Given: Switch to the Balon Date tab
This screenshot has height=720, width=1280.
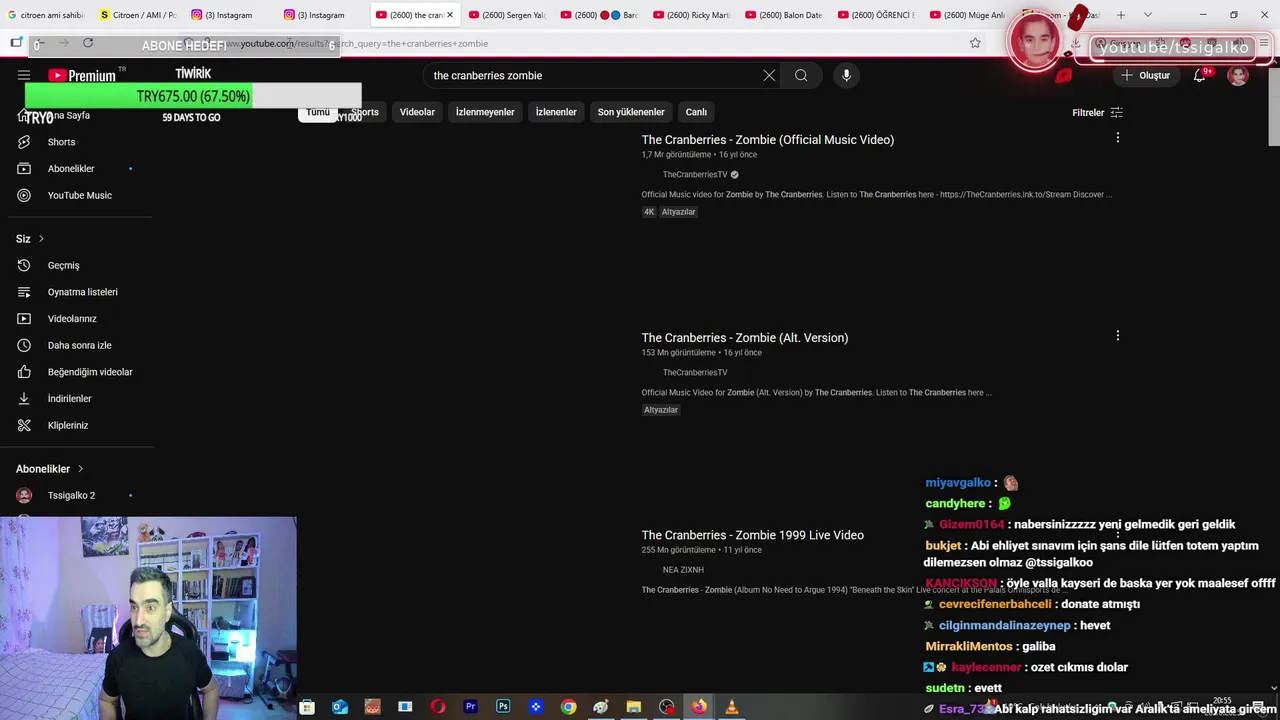Looking at the screenshot, I should point(784,15).
